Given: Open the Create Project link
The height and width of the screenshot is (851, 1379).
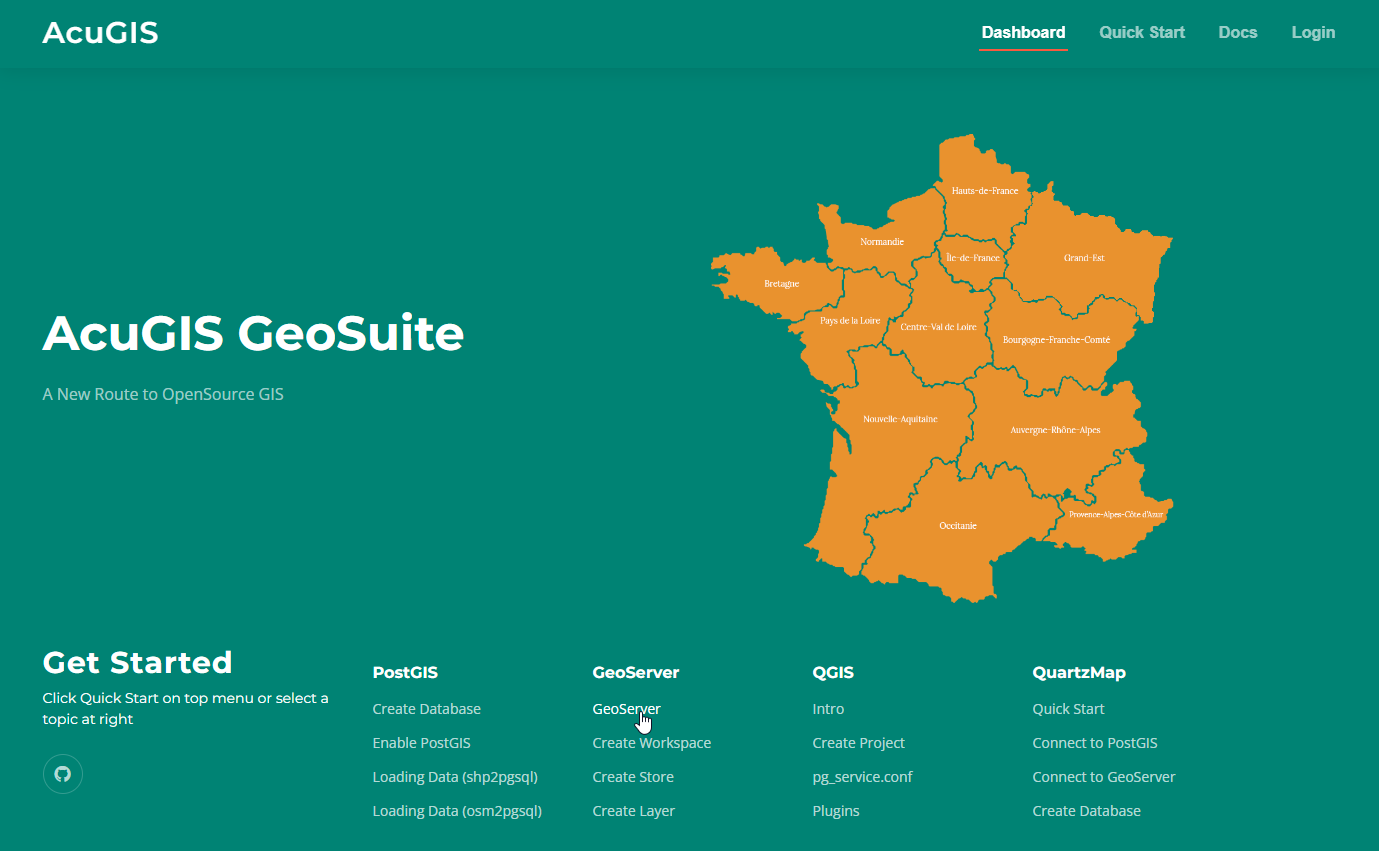Looking at the screenshot, I should point(858,743).
